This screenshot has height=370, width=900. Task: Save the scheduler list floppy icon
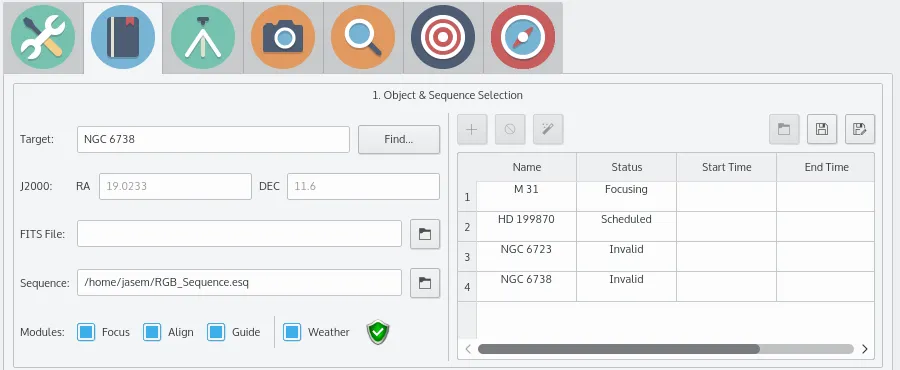click(x=822, y=129)
